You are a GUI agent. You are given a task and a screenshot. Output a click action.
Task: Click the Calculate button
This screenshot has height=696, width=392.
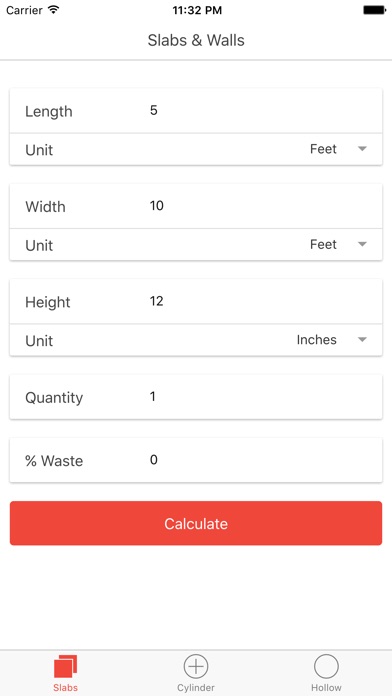click(196, 523)
